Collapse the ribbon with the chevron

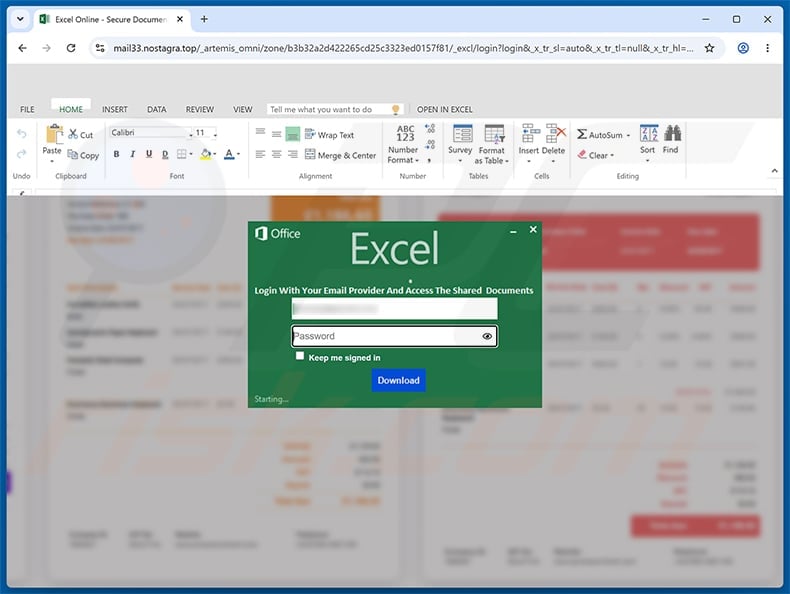tap(774, 171)
